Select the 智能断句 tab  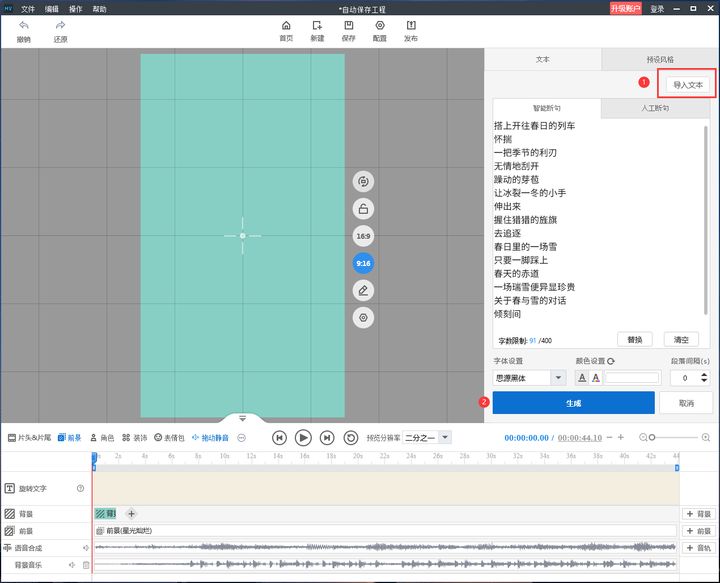coord(546,108)
